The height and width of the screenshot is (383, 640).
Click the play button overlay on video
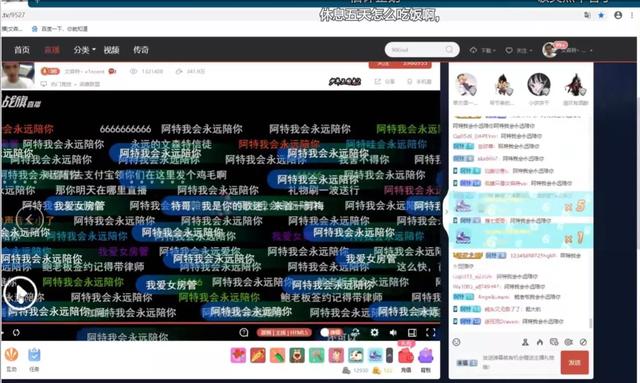20,292
